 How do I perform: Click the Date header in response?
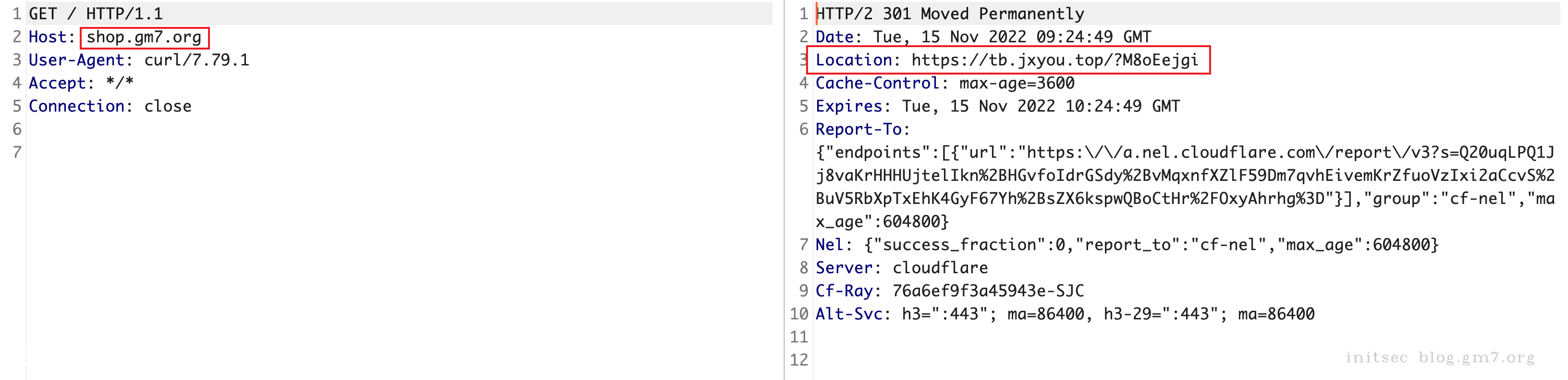click(834, 37)
